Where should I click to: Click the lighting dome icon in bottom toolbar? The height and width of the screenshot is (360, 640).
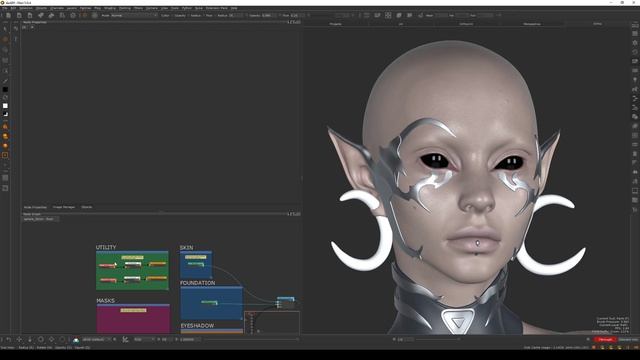coord(76,340)
